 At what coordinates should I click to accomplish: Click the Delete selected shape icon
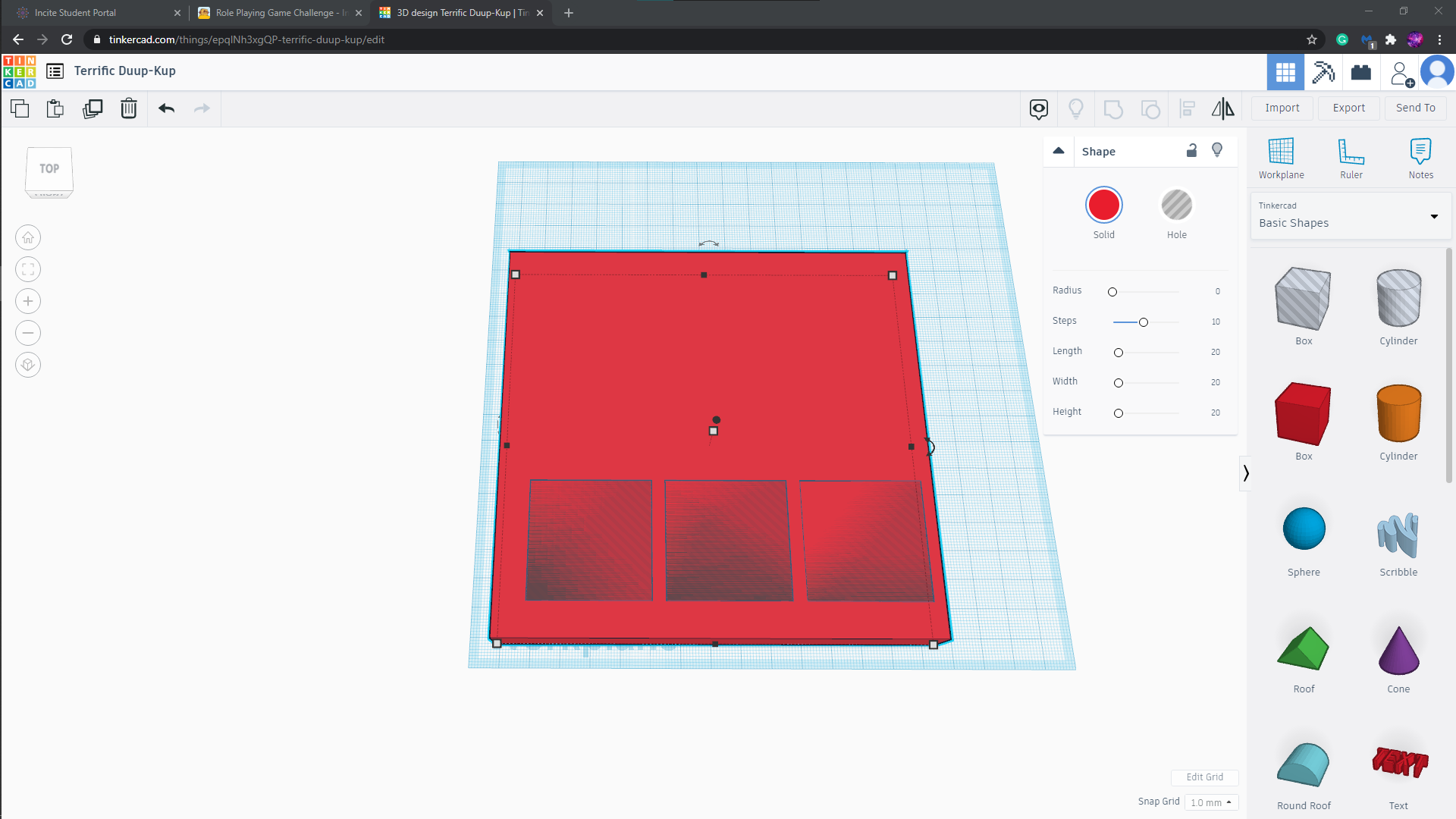pyautogui.click(x=128, y=108)
